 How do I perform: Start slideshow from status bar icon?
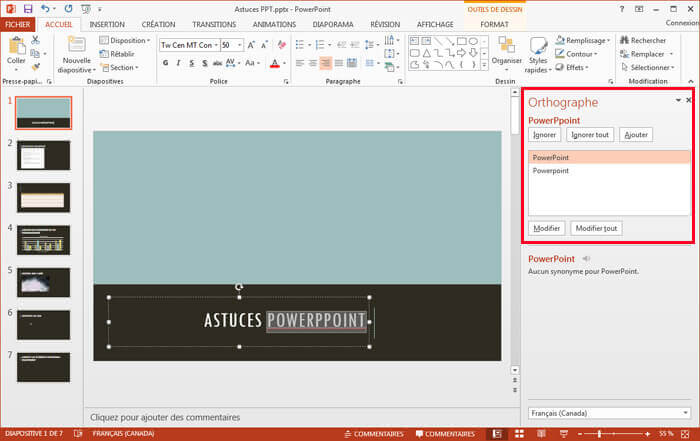(x=563, y=433)
